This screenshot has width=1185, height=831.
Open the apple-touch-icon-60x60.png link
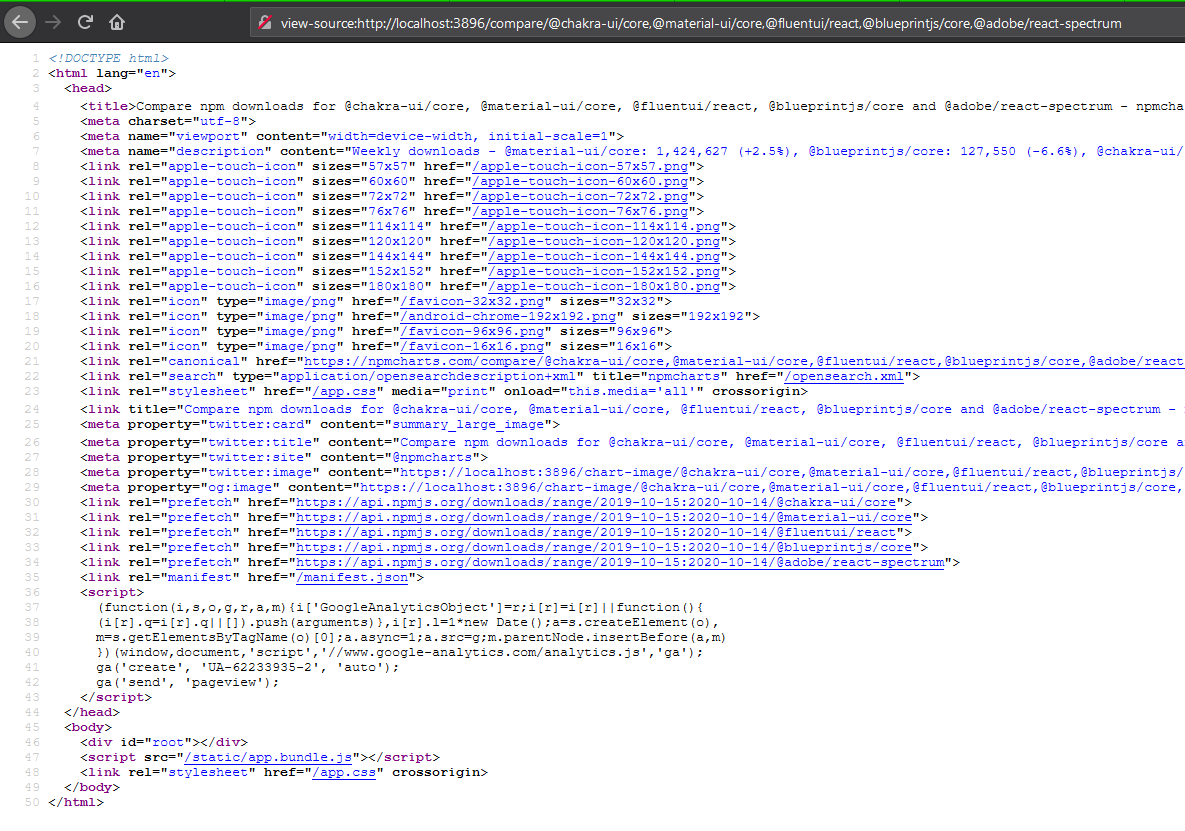pos(580,181)
